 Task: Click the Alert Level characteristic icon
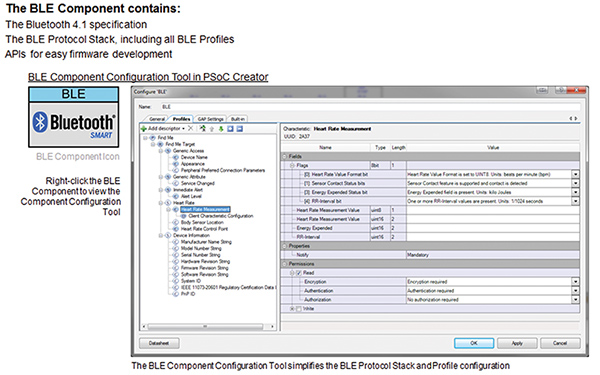coord(176,196)
